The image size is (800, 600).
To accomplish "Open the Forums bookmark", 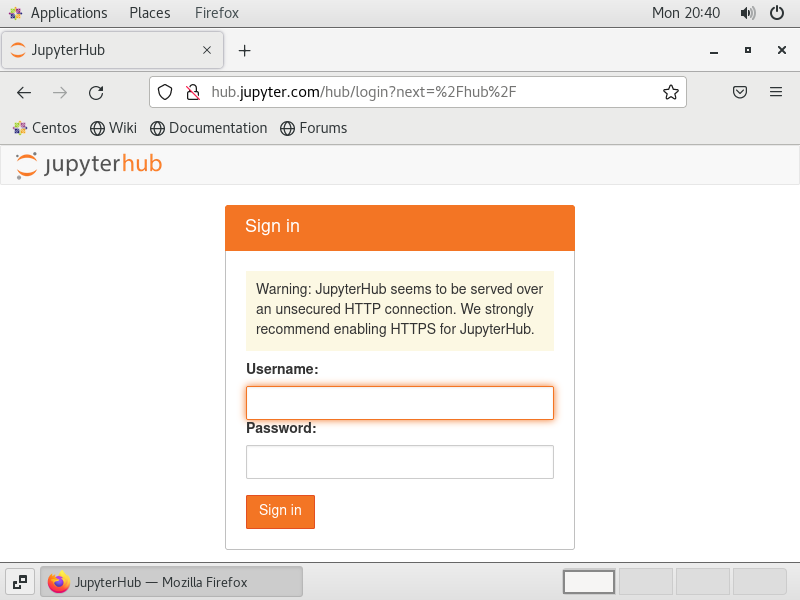I will (x=313, y=128).
